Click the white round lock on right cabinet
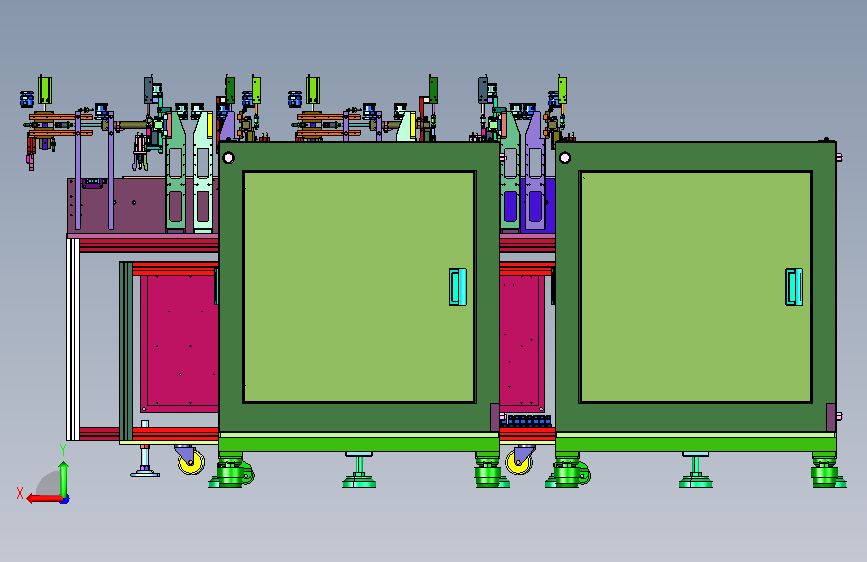 click(565, 158)
